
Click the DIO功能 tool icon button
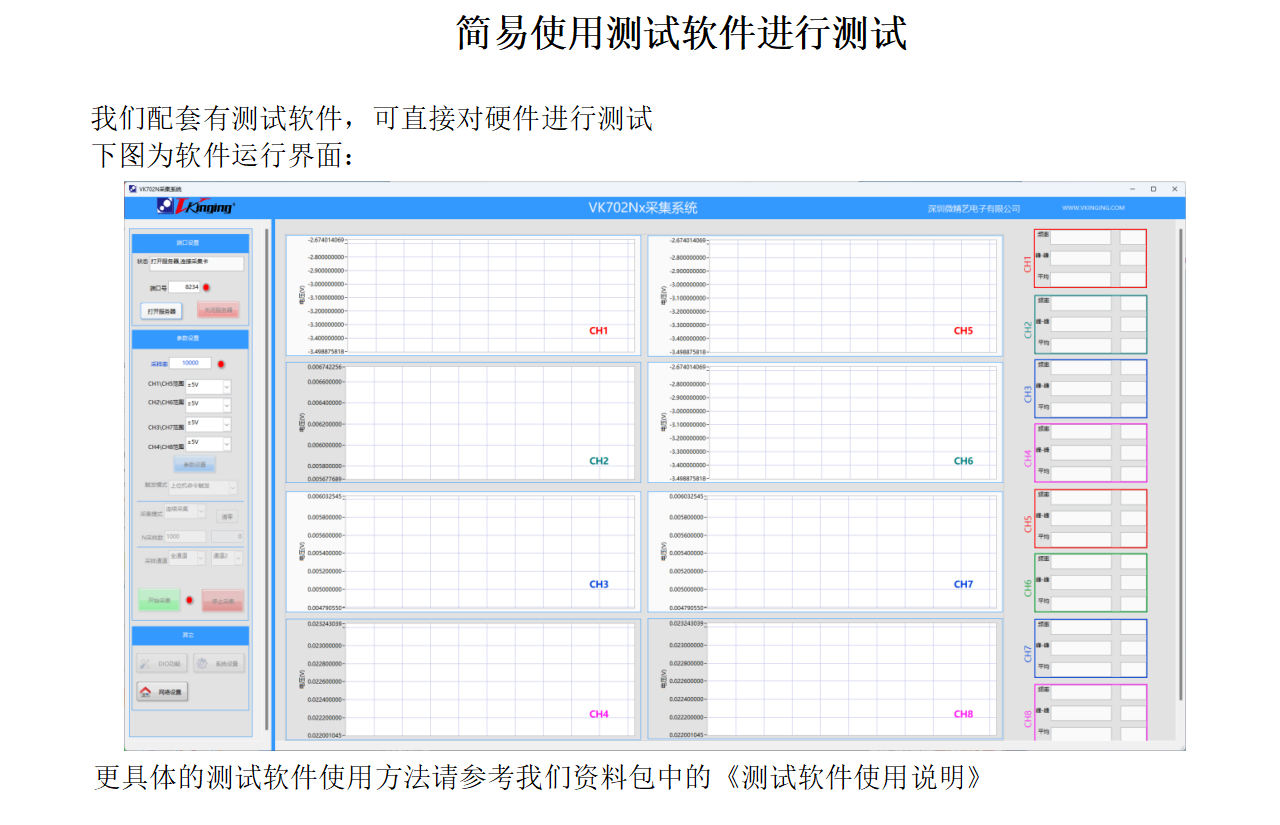click(160, 663)
